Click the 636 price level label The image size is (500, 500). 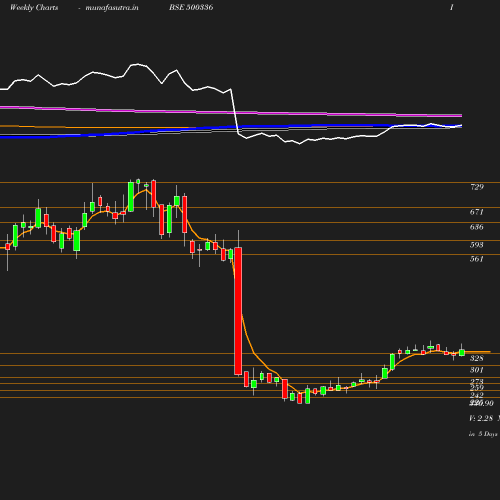[477, 227]
